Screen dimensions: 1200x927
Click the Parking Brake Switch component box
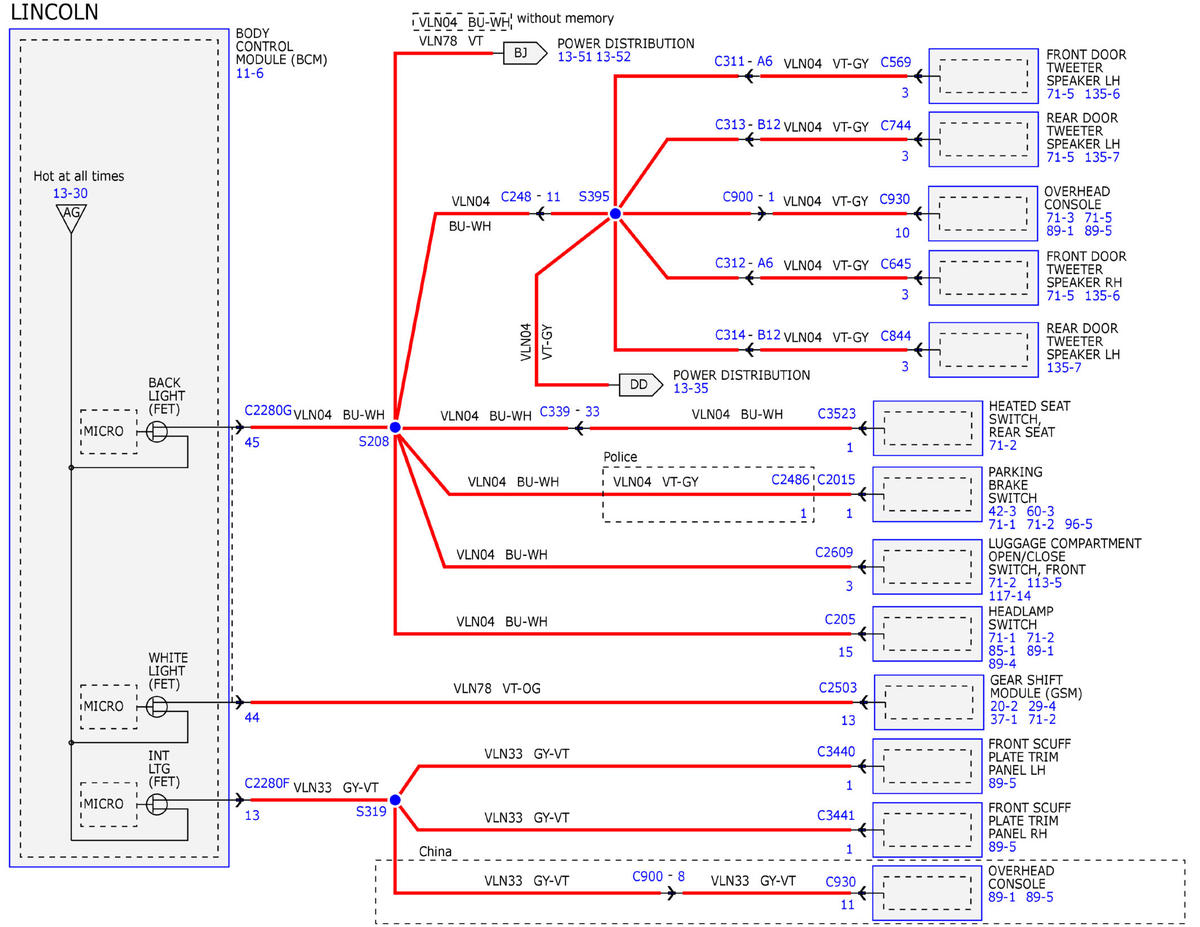(927, 493)
